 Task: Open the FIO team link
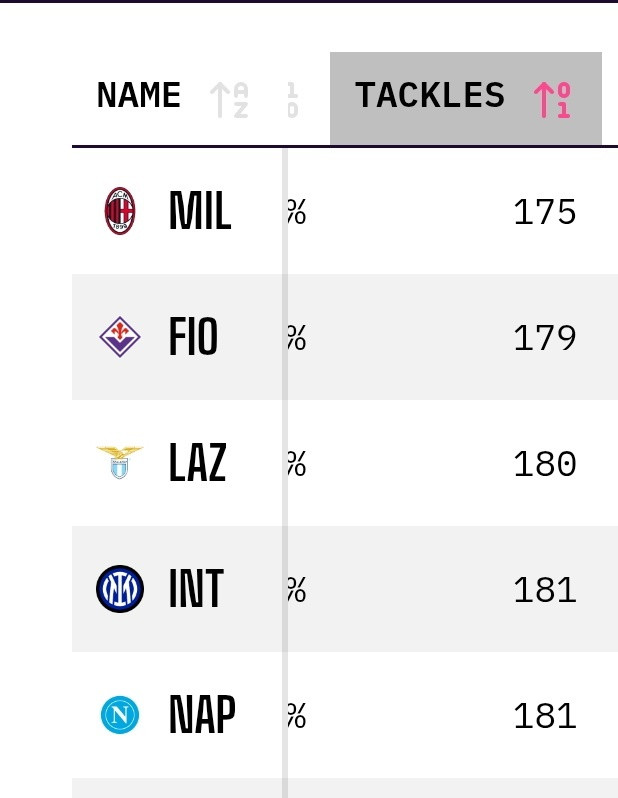point(194,338)
